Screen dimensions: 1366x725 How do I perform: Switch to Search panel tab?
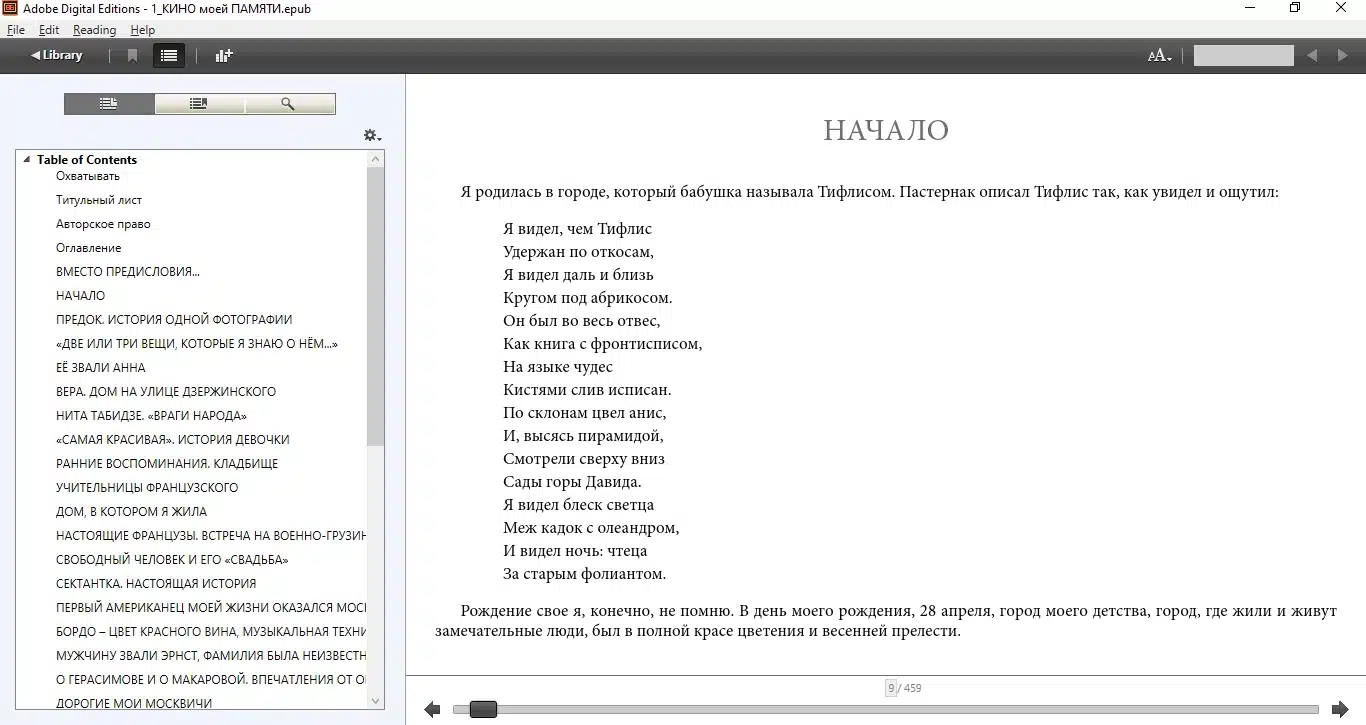[289, 104]
